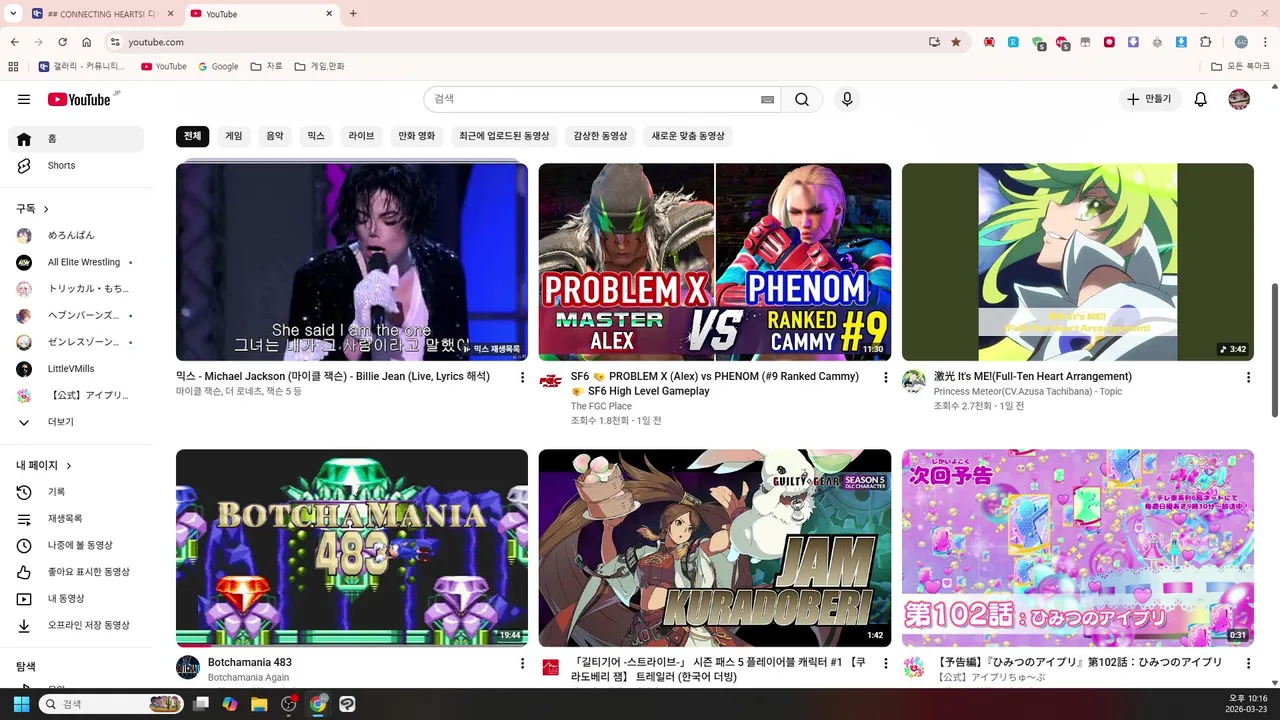This screenshot has width=1280, height=720.
Task: Open the Princess Meteor topic channel avatar
Action: click(914, 381)
